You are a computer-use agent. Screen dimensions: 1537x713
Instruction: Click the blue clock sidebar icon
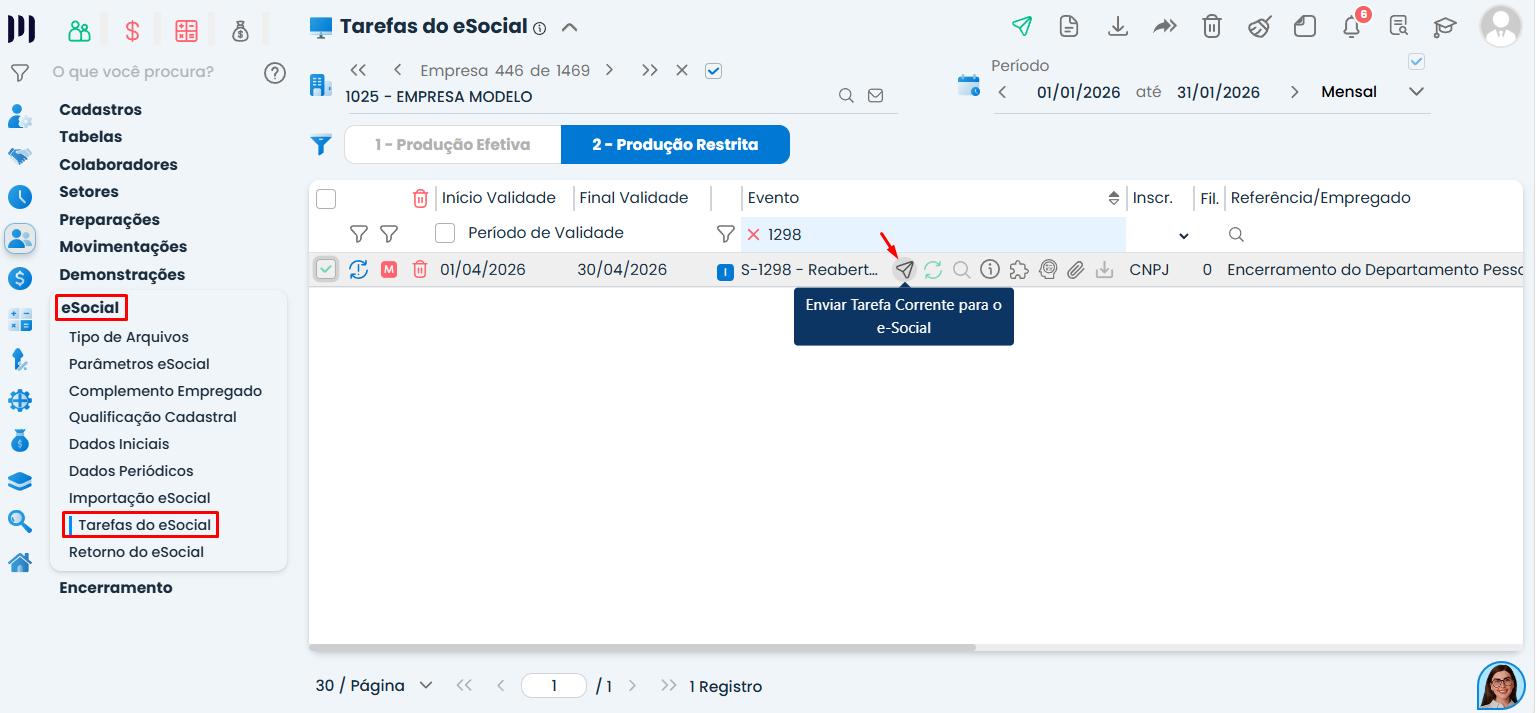[x=20, y=196]
